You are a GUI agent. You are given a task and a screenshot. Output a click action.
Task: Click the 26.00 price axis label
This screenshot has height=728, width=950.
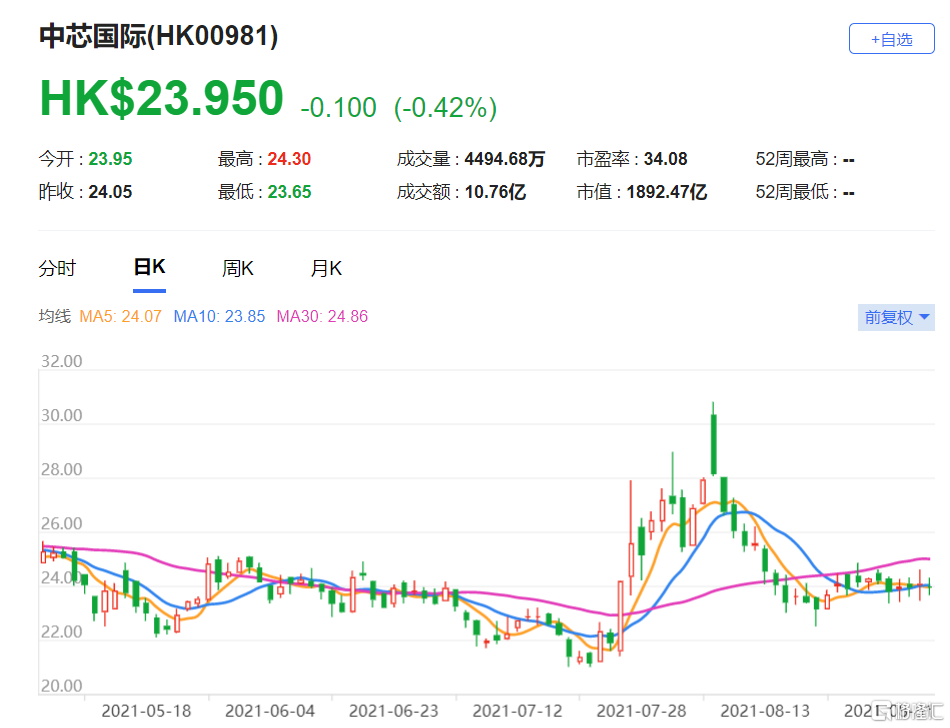61,523
